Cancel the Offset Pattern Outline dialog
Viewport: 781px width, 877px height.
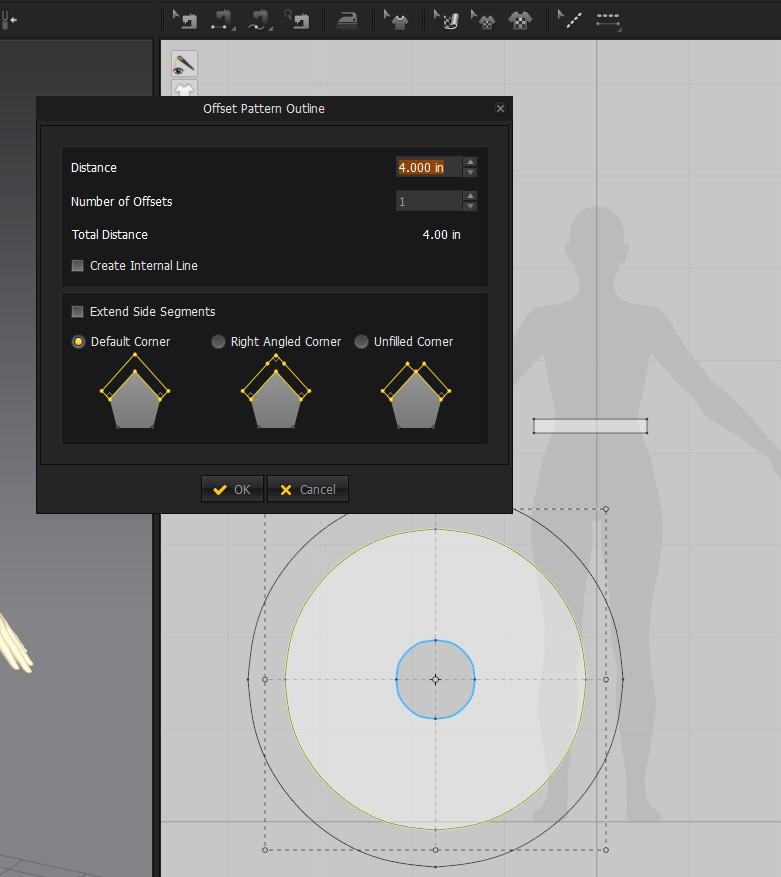[x=308, y=489]
